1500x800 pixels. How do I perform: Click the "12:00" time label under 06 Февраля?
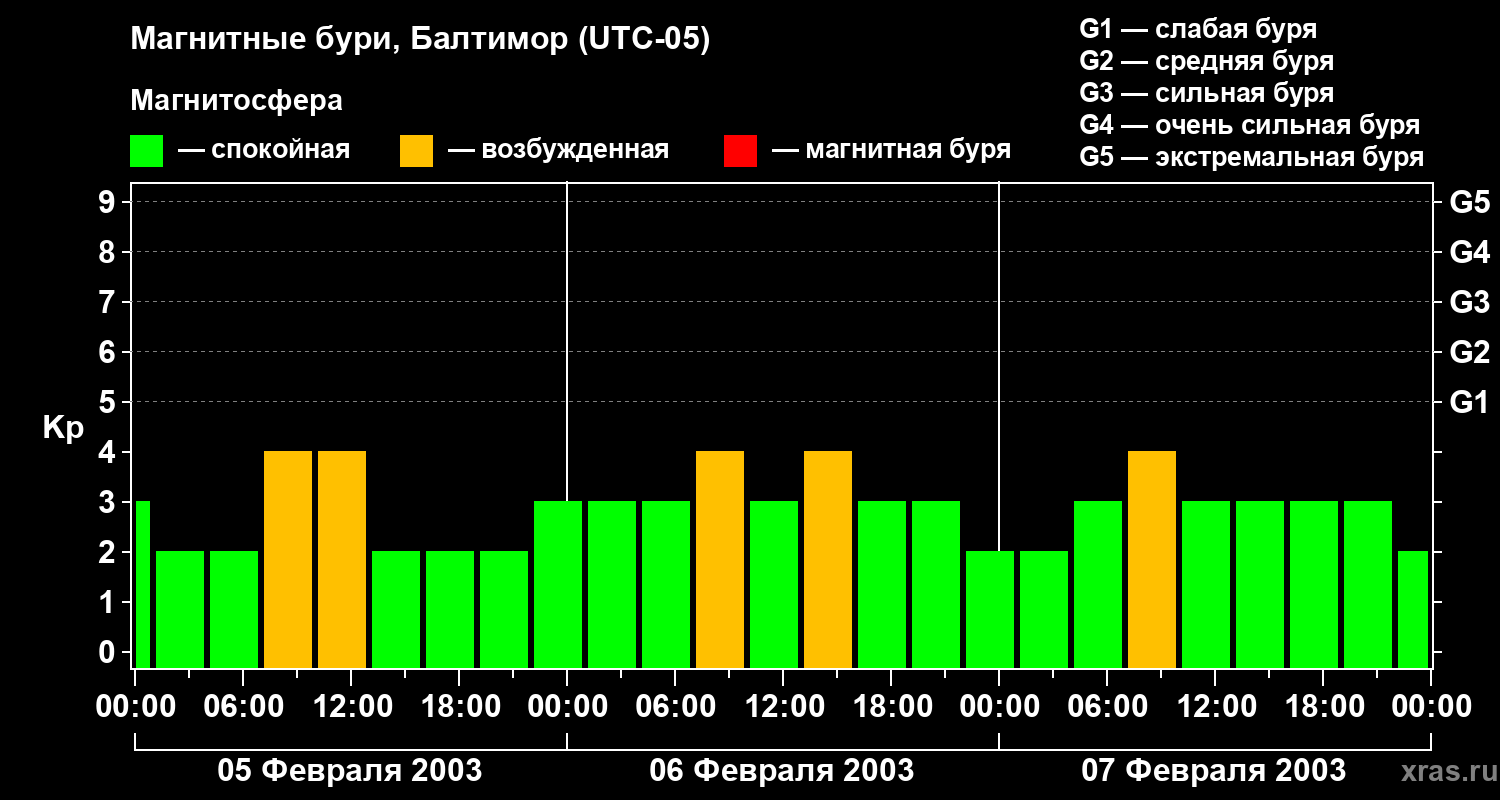[x=783, y=706]
